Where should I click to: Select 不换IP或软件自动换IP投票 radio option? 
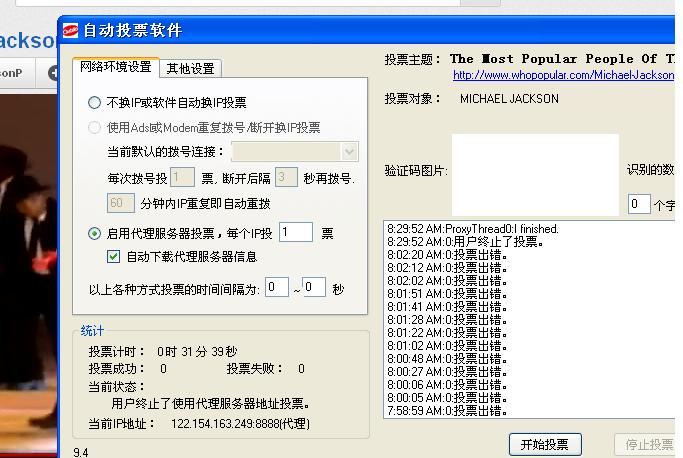click(95, 102)
